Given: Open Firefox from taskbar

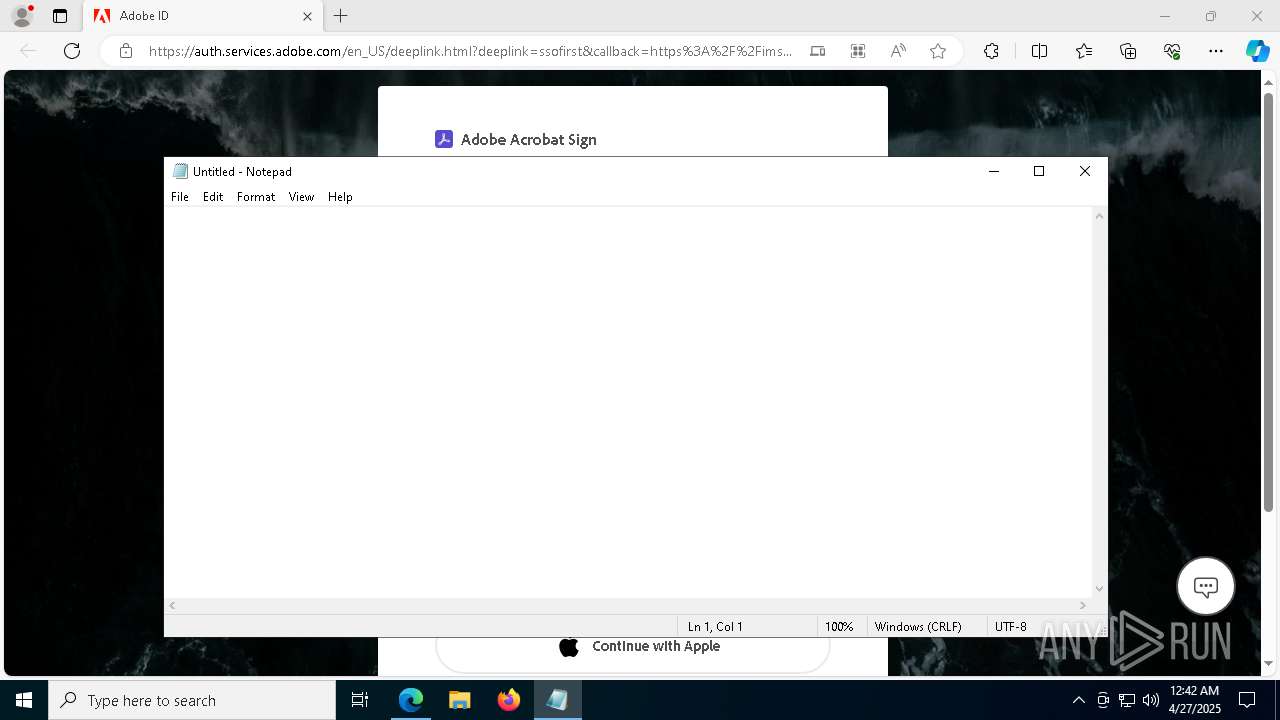Looking at the screenshot, I should click(509, 700).
